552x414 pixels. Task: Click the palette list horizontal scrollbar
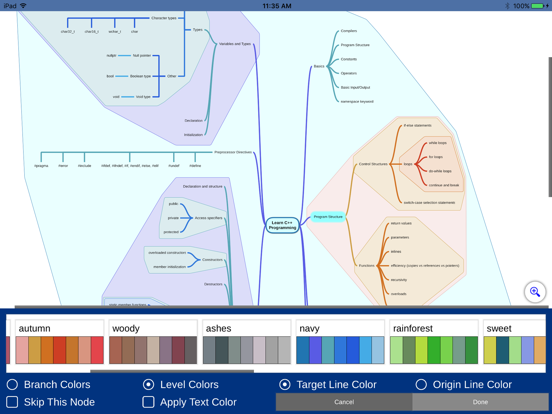172,371
